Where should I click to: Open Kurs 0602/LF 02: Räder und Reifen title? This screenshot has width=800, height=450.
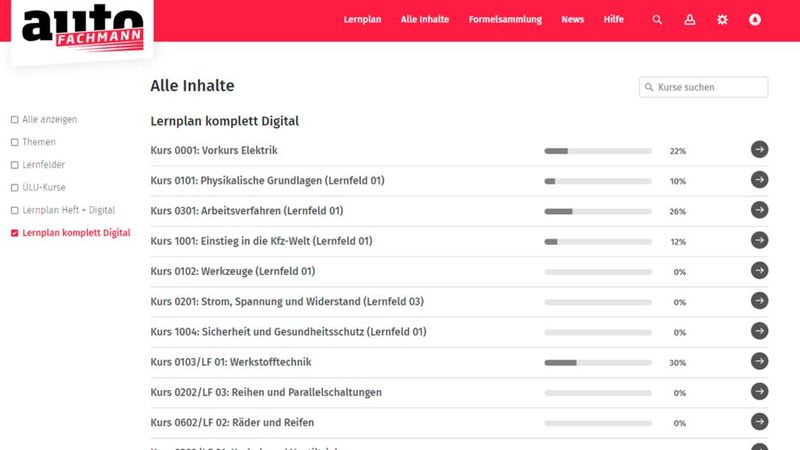[x=232, y=422]
